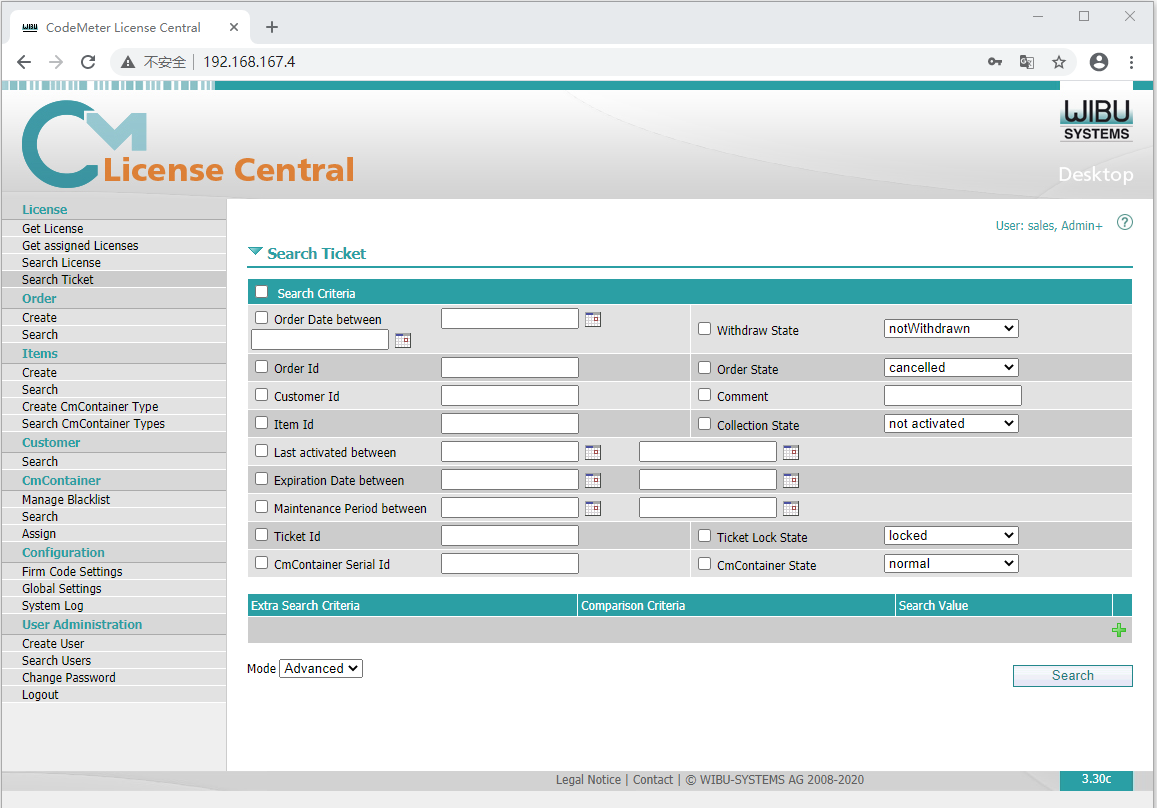Enable the Order State checkbox
The image size is (1157, 808).
click(705, 367)
